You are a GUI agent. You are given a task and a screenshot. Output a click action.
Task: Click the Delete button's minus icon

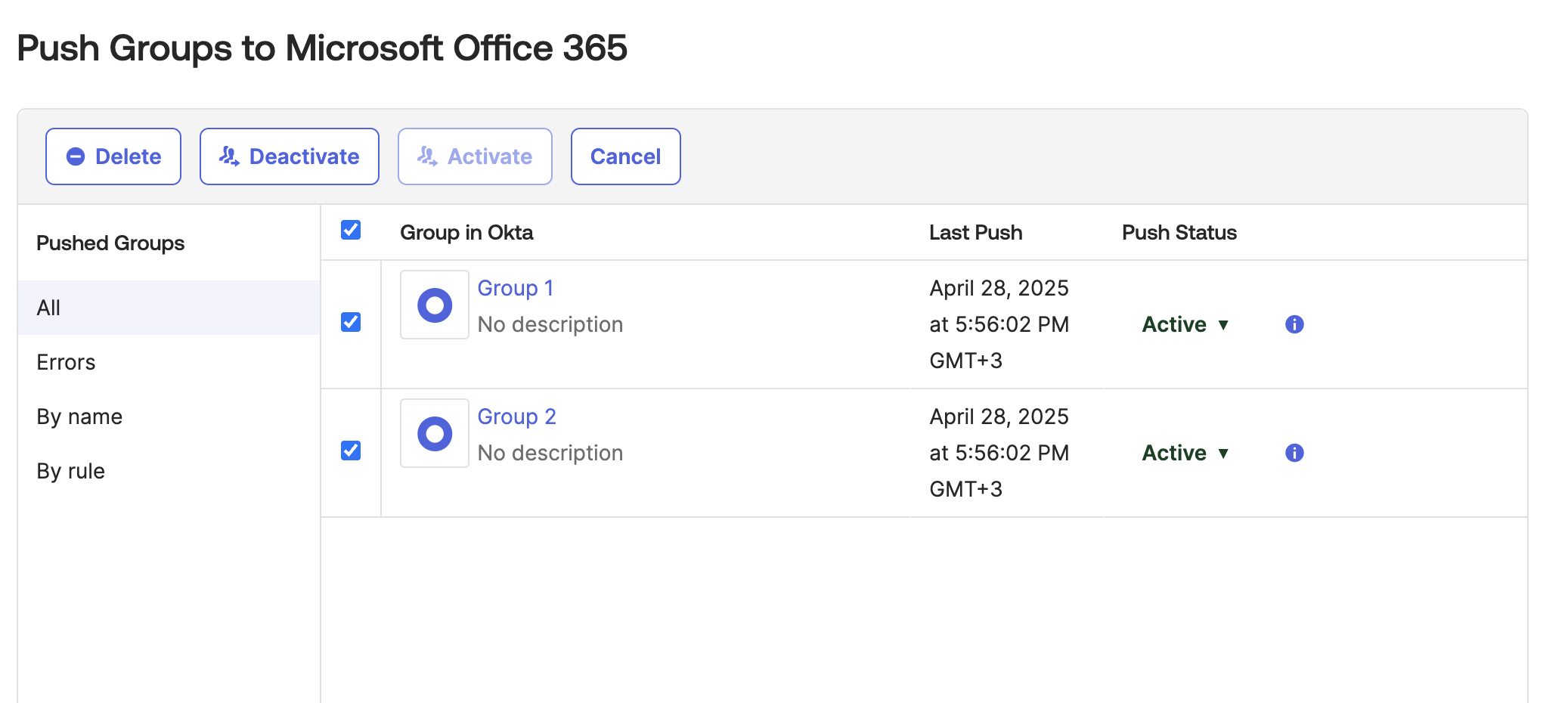point(75,156)
